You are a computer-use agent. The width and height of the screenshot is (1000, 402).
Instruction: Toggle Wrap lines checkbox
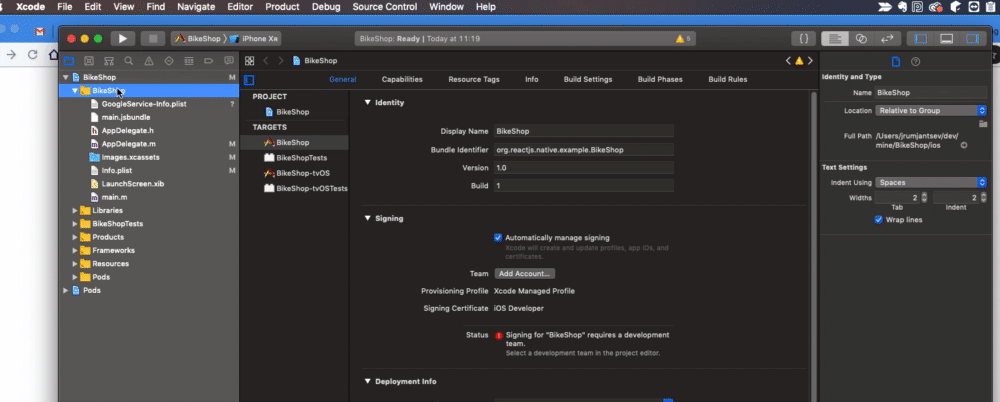point(879,220)
